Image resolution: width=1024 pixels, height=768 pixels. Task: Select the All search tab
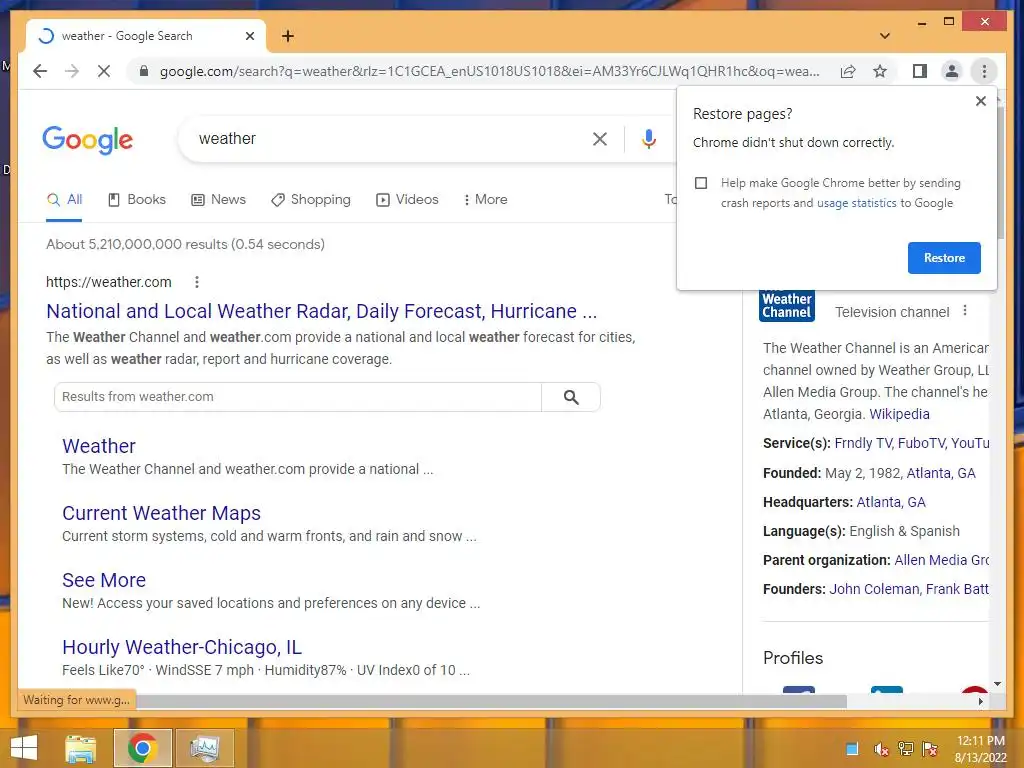click(x=64, y=200)
